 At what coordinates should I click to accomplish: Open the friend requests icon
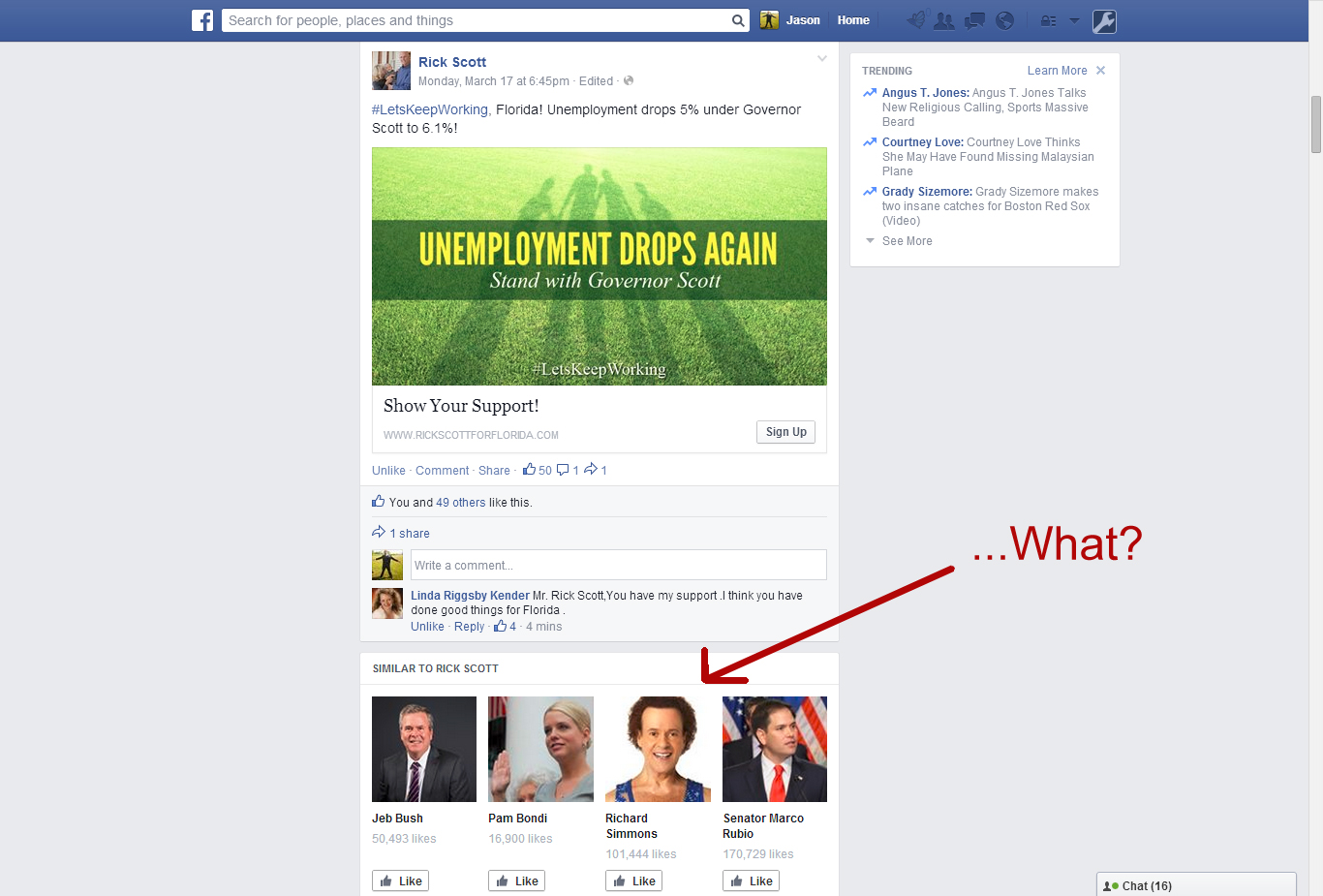[x=944, y=20]
